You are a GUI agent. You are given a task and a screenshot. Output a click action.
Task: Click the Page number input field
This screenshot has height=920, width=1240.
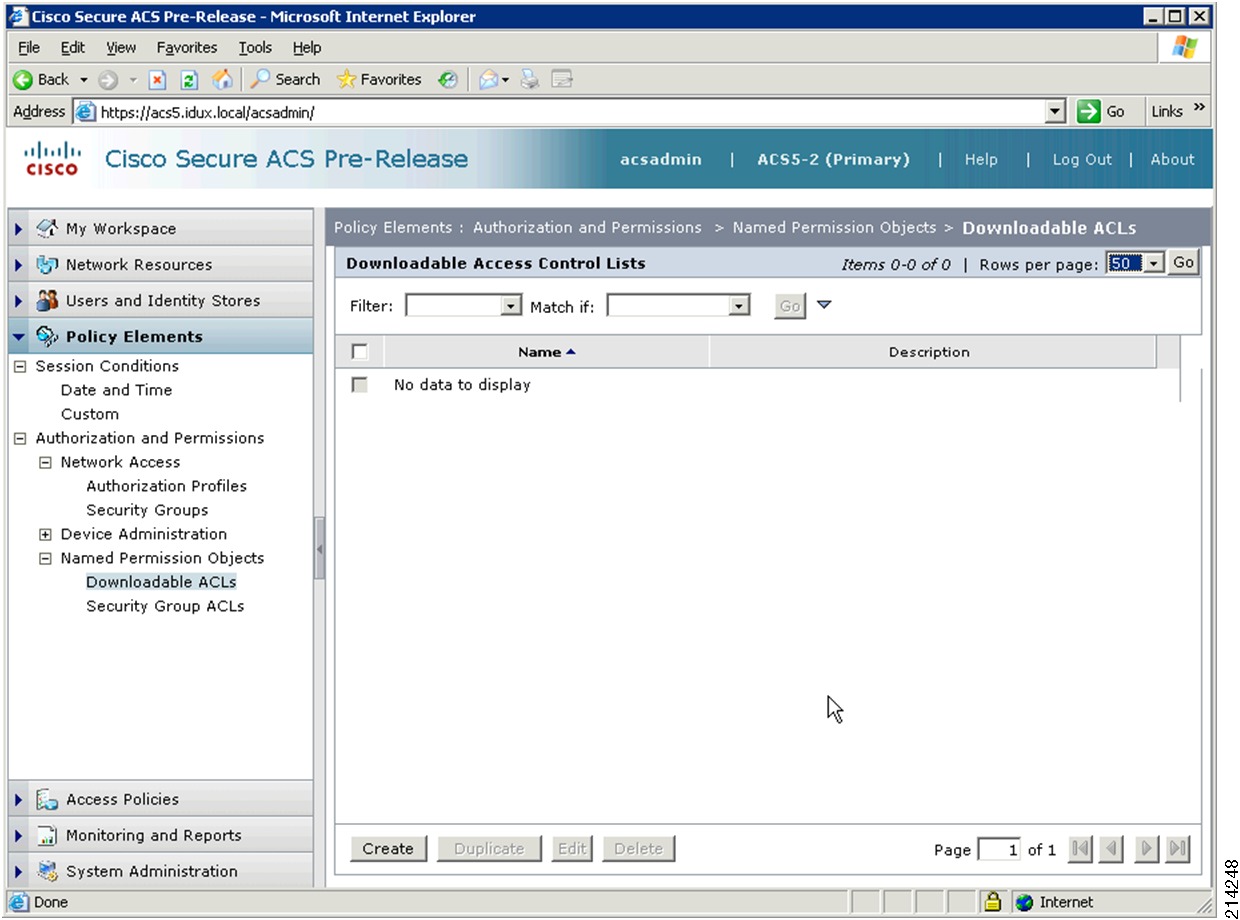pyautogui.click(x=999, y=850)
